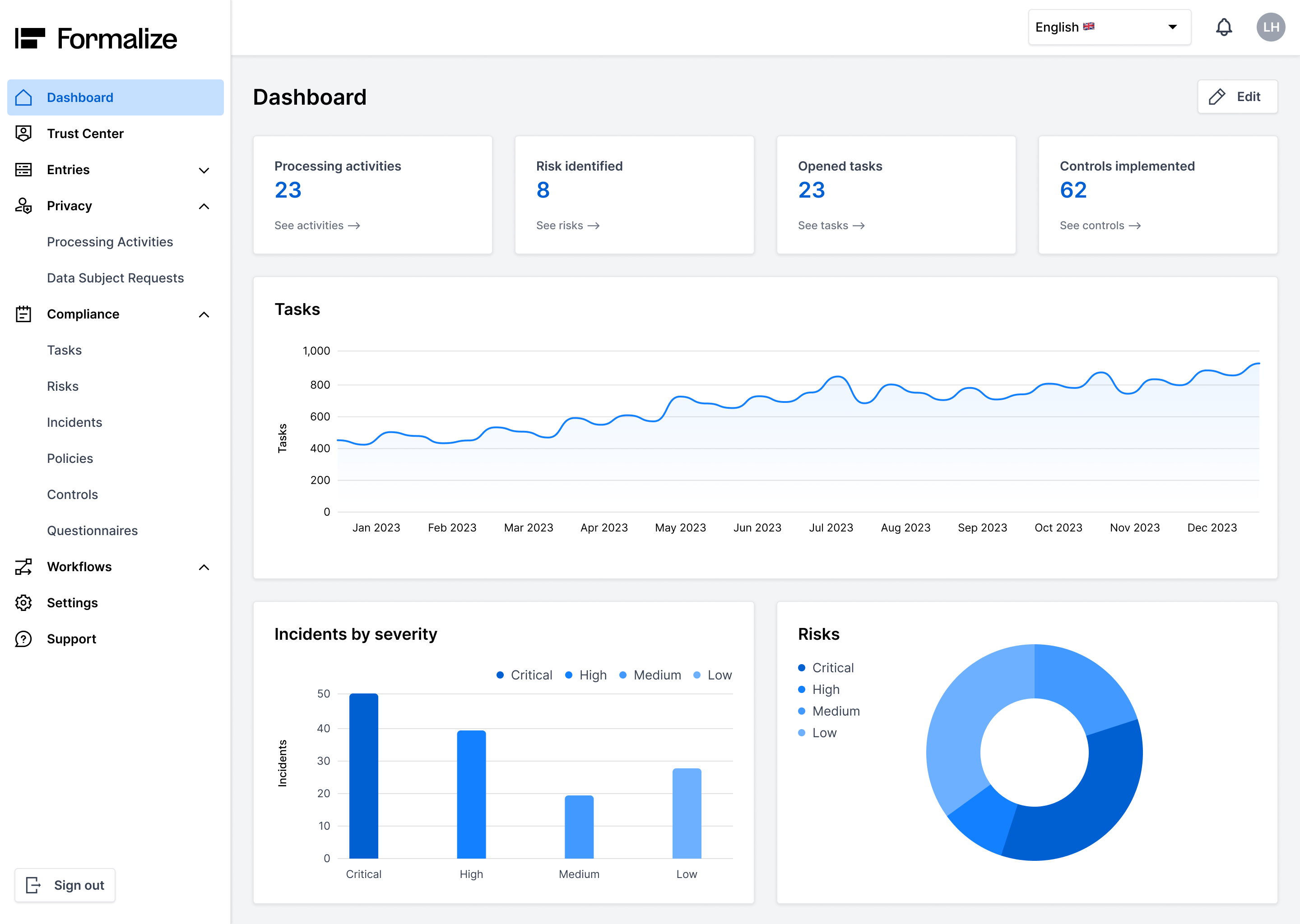This screenshot has width=1300, height=924.
Task: Click the Entries list icon
Action: [23, 170]
